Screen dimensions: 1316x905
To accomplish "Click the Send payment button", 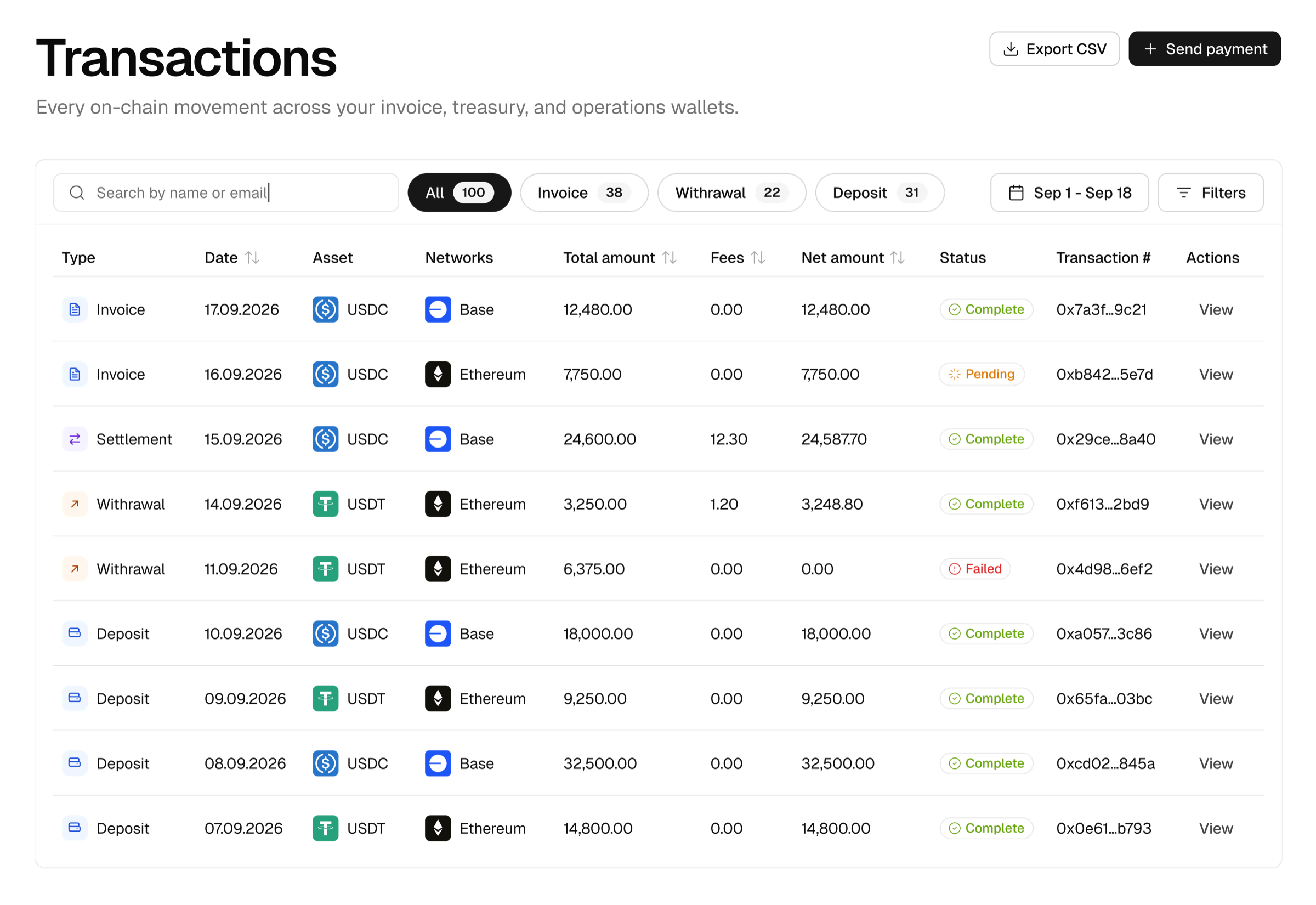I will click(x=1204, y=49).
